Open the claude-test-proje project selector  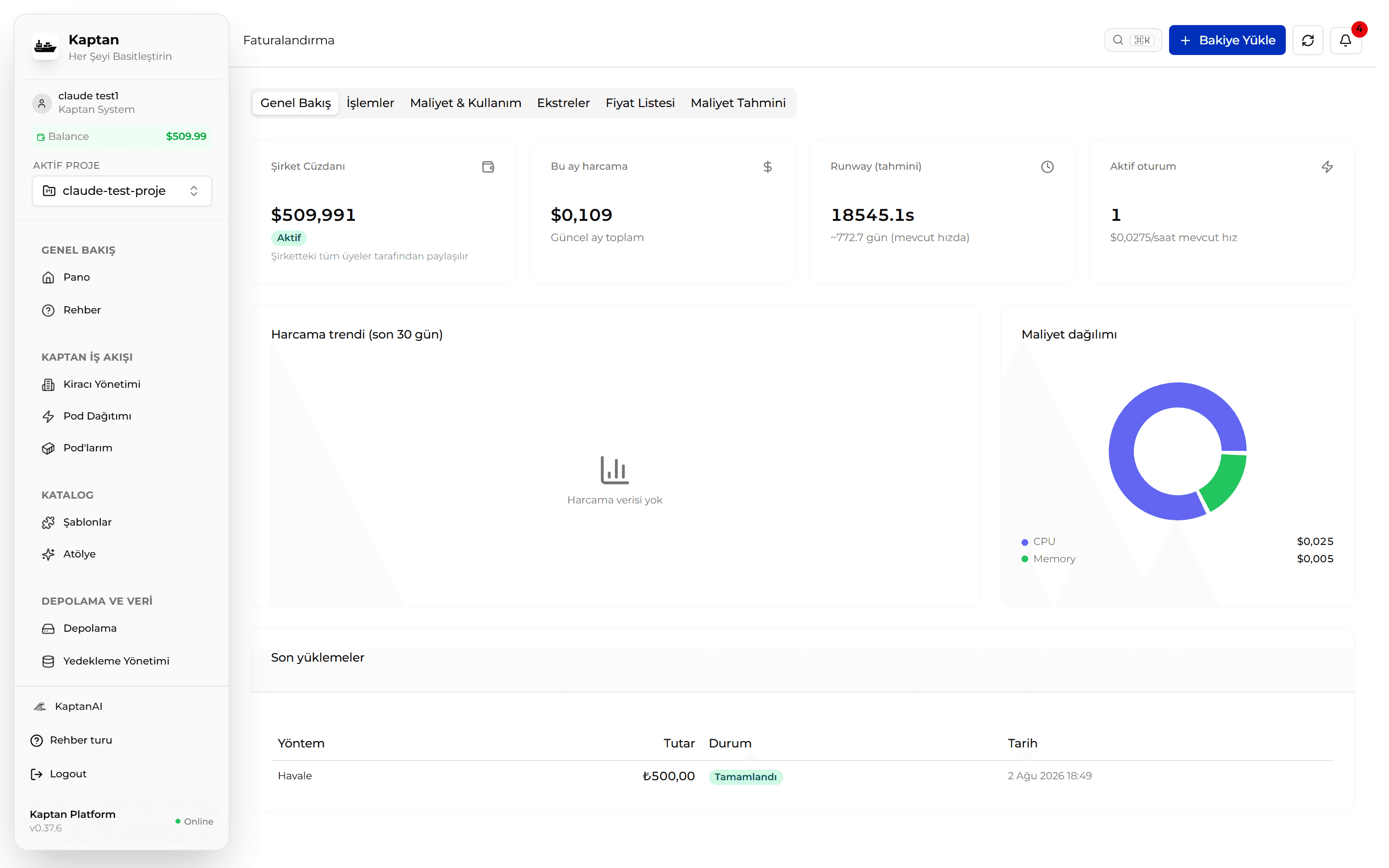(x=122, y=190)
